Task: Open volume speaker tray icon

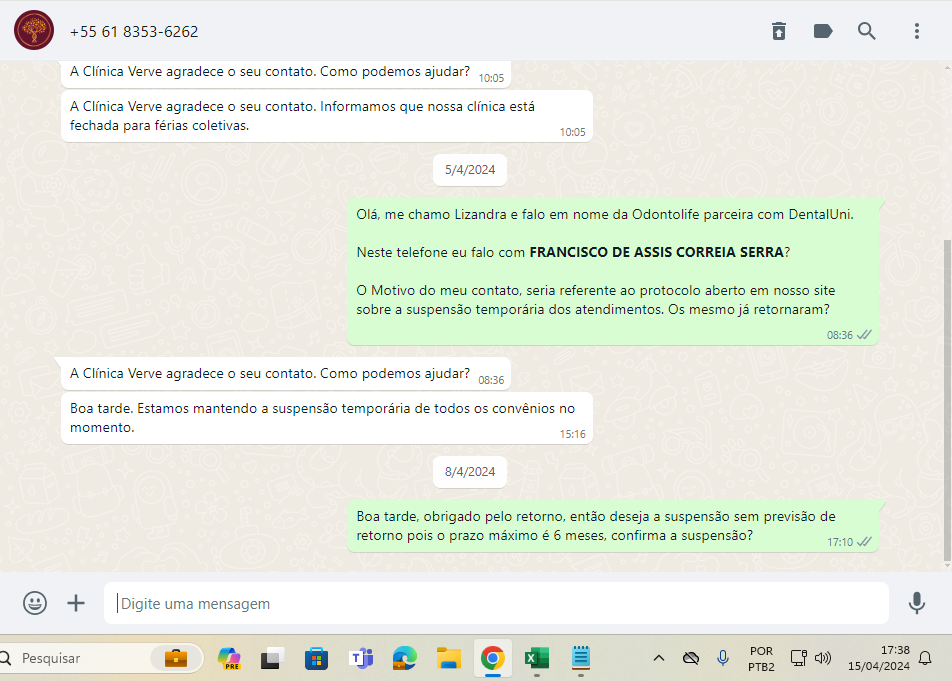Action: click(823, 658)
